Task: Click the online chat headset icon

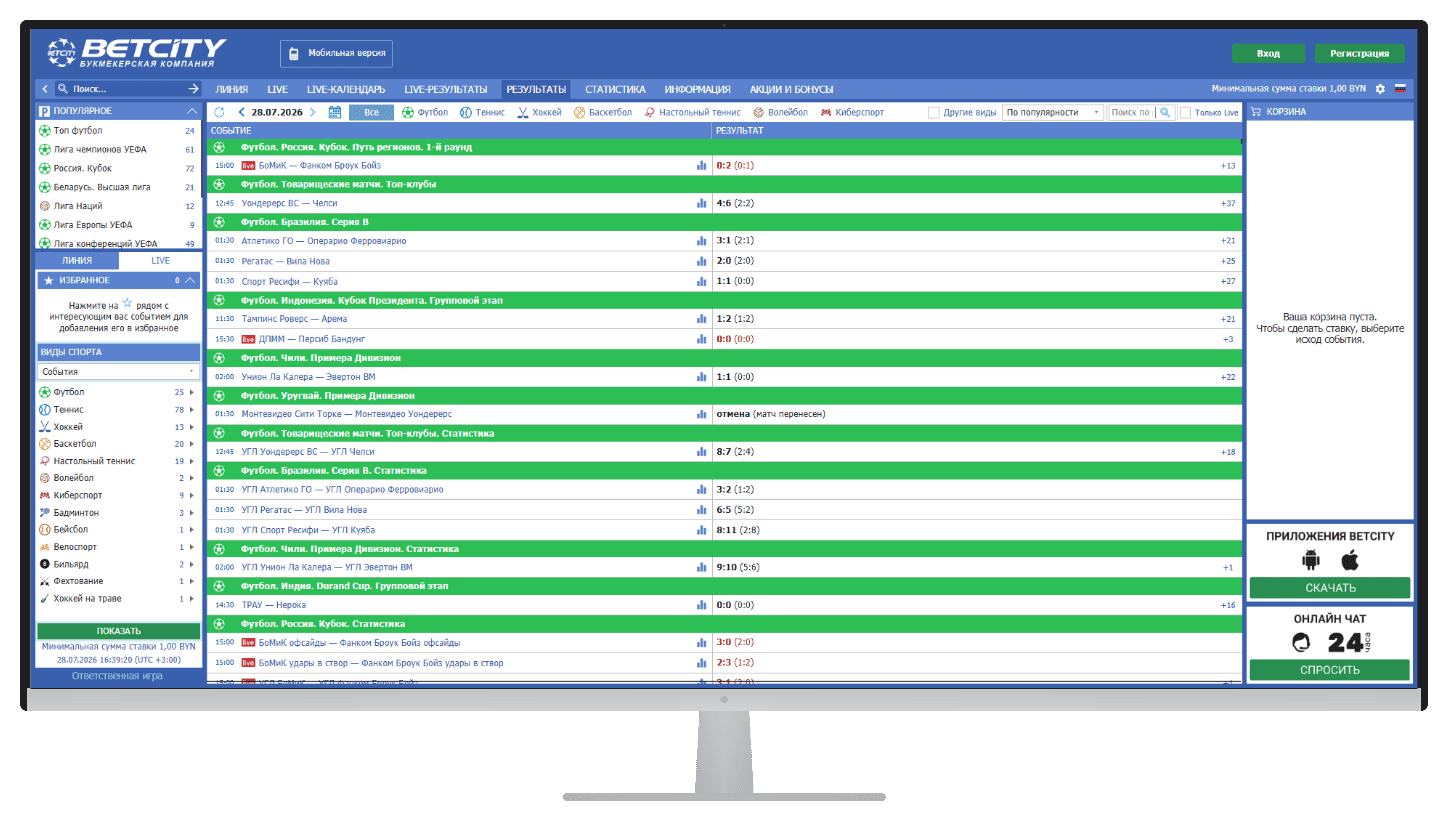Action: (1301, 642)
